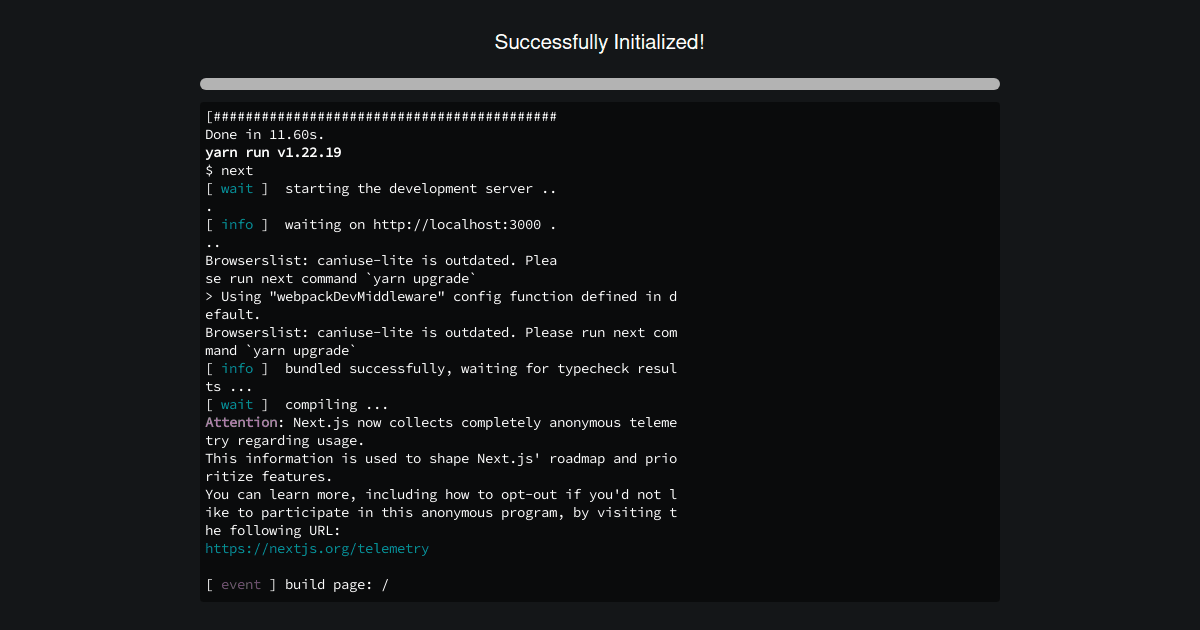Click the Done in 11.60s line
The height and width of the screenshot is (630, 1200).
260,134
